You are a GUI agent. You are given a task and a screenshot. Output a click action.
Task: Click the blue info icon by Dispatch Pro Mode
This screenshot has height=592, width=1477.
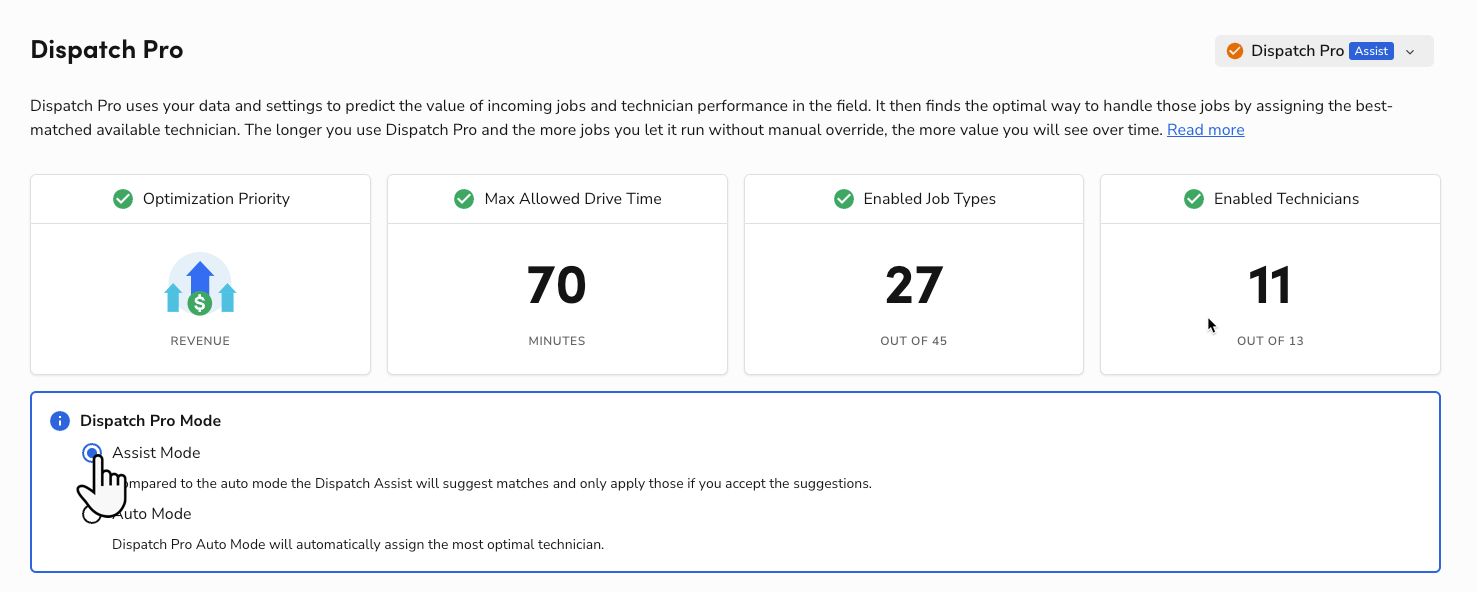tap(60, 421)
